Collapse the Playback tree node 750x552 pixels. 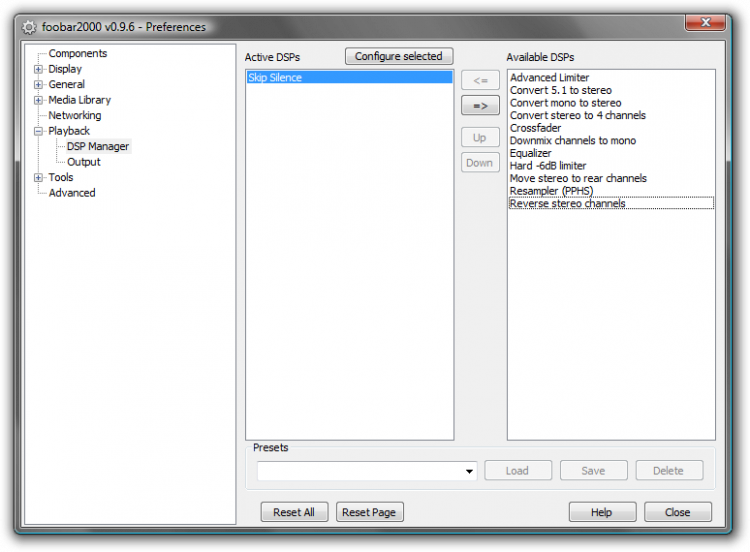(38, 131)
